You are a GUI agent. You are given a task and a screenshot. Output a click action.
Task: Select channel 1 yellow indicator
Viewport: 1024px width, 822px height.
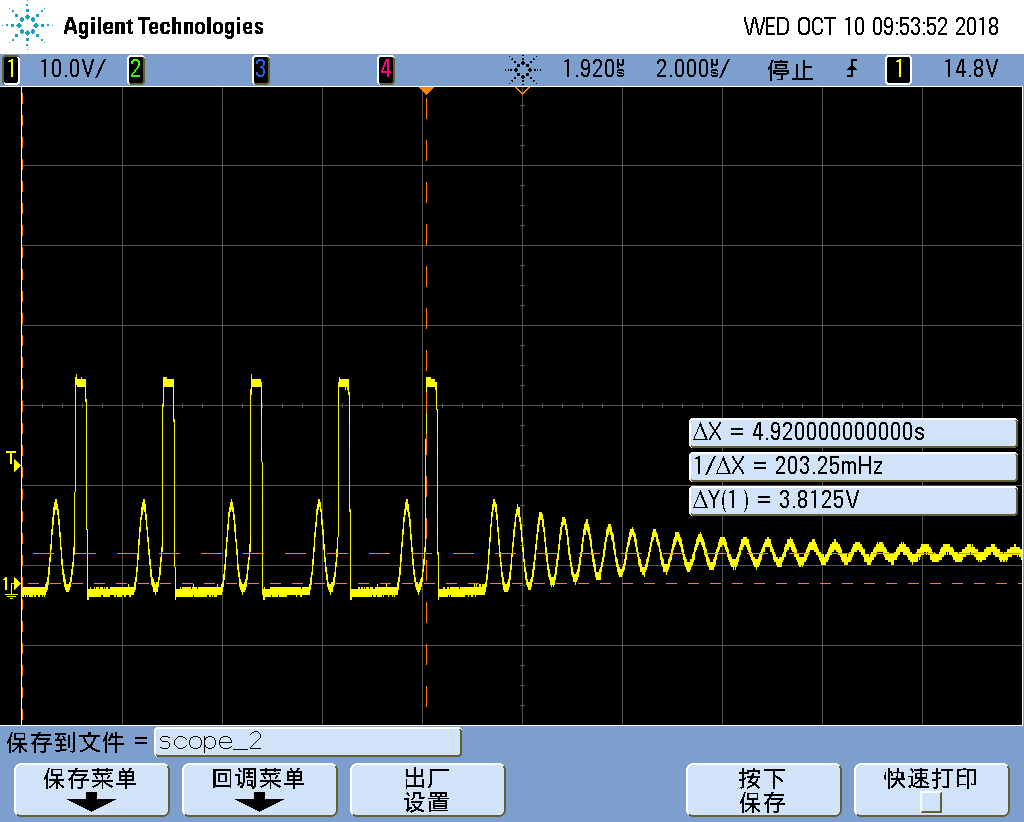coord(10,69)
